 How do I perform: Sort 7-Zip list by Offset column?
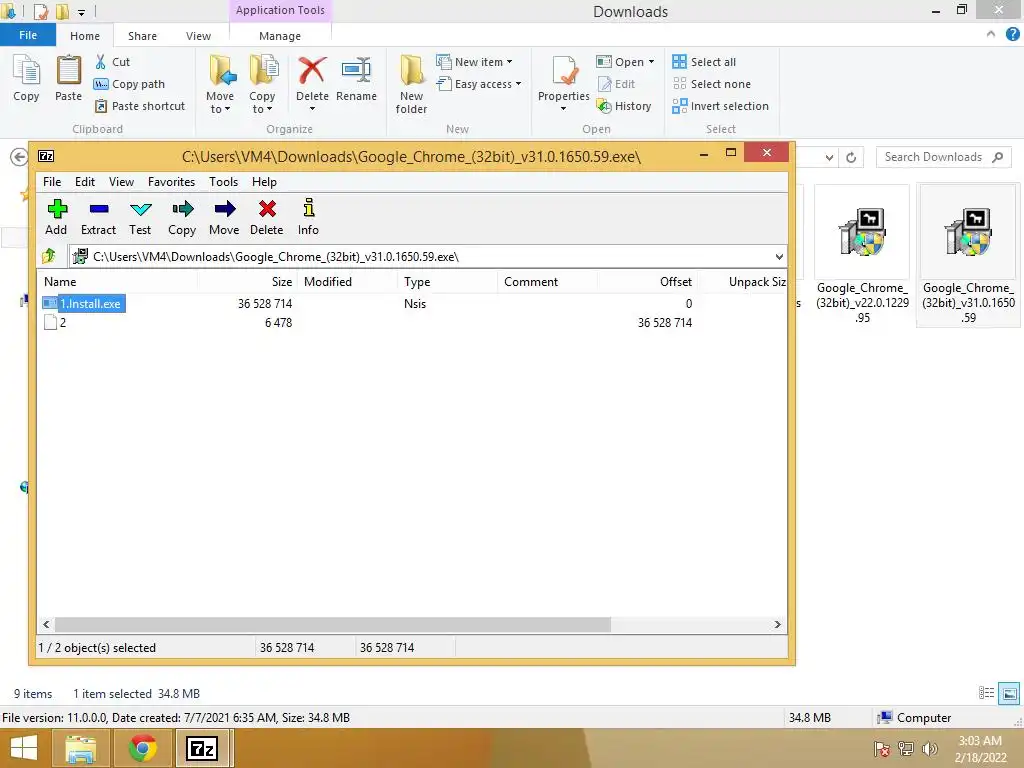pos(647,281)
